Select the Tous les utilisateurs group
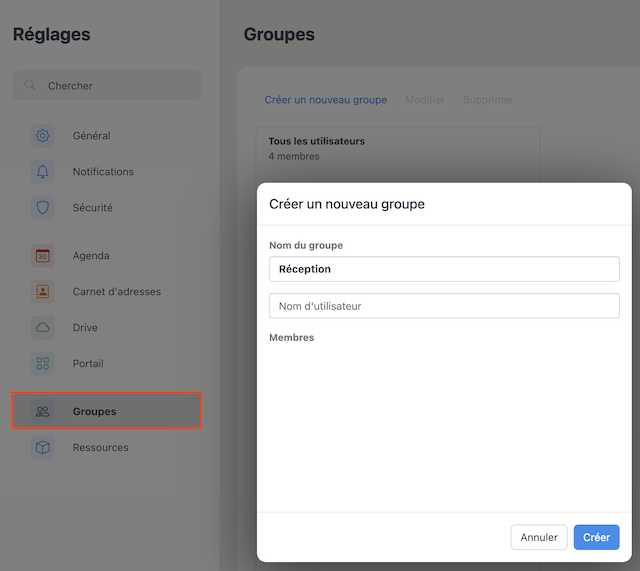The width and height of the screenshot is (640, 571). (398, 149)
